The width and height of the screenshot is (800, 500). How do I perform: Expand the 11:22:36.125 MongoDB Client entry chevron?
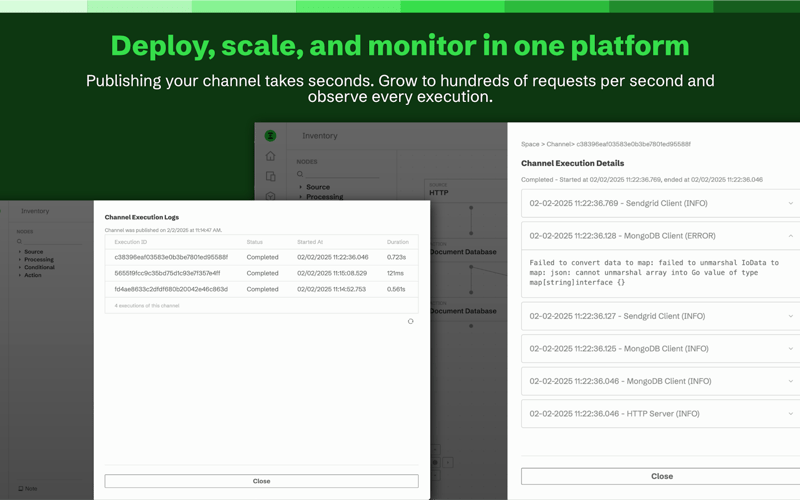click(x=790, y=349)
